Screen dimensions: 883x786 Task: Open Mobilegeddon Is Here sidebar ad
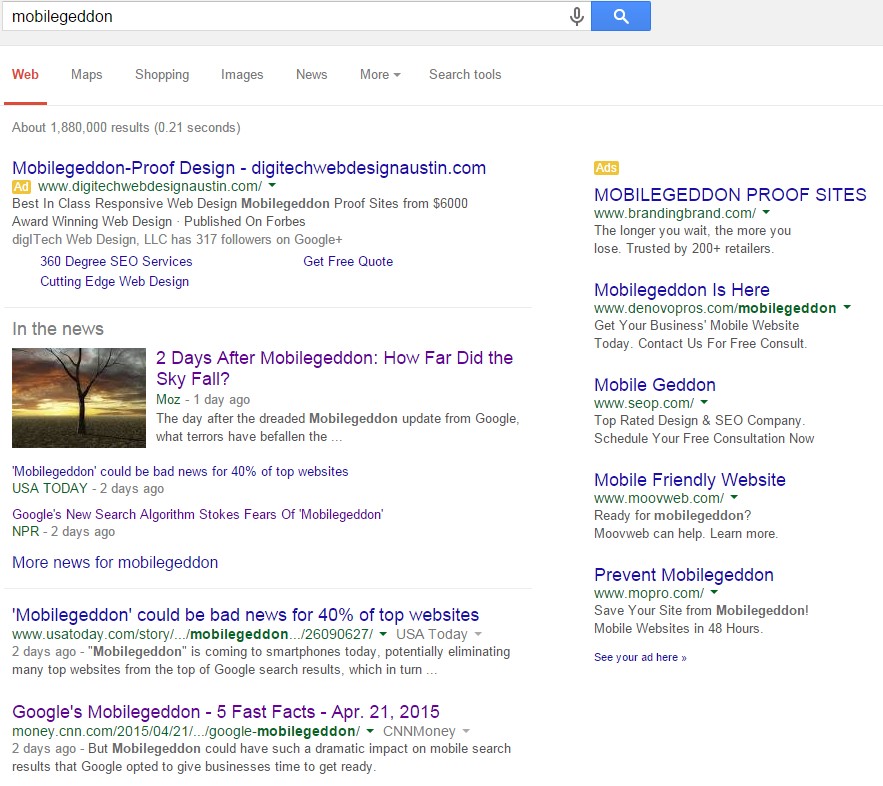click(x=682, y=290)
